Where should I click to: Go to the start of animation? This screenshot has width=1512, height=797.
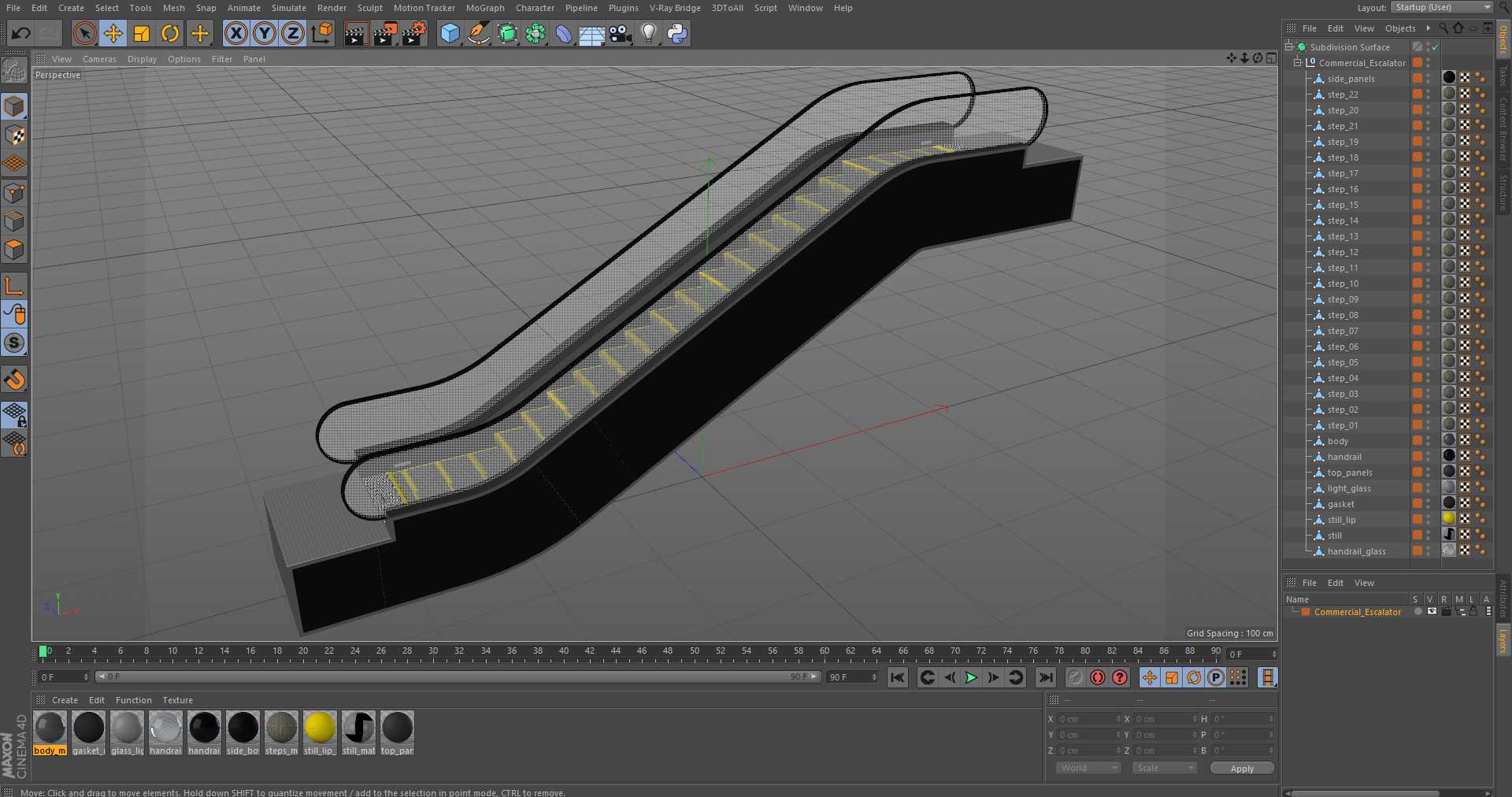pos(898,677)
